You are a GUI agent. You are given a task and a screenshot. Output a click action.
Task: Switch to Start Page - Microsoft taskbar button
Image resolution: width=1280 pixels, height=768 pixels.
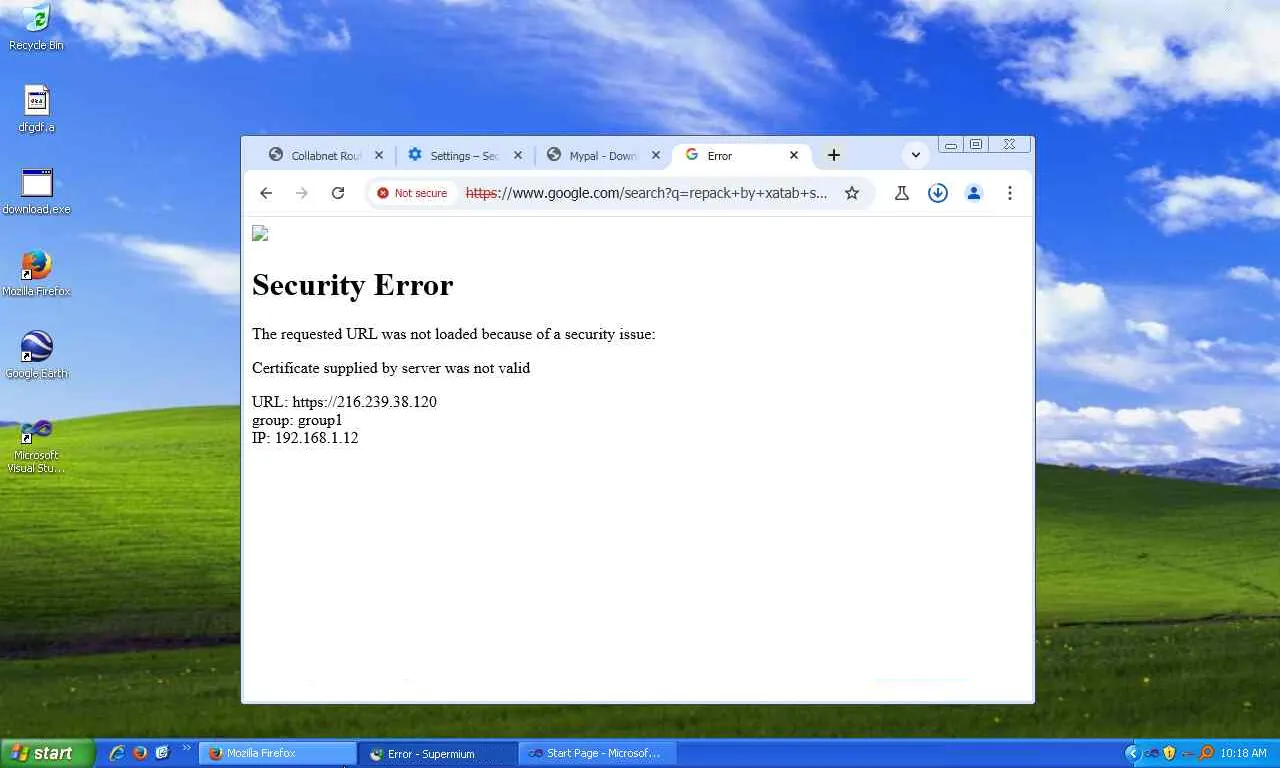coord(599,753)
